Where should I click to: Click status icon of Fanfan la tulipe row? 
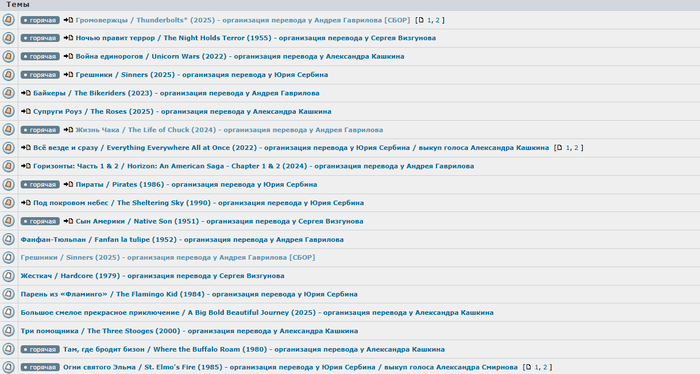click(x=8, y=239)
